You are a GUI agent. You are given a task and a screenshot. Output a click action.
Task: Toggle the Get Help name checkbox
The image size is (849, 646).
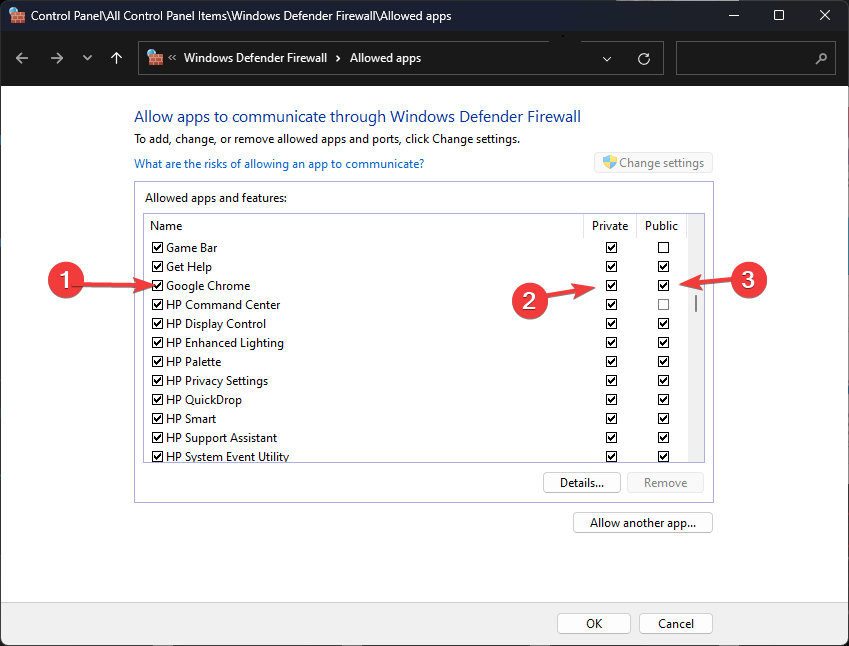(157, 266)
